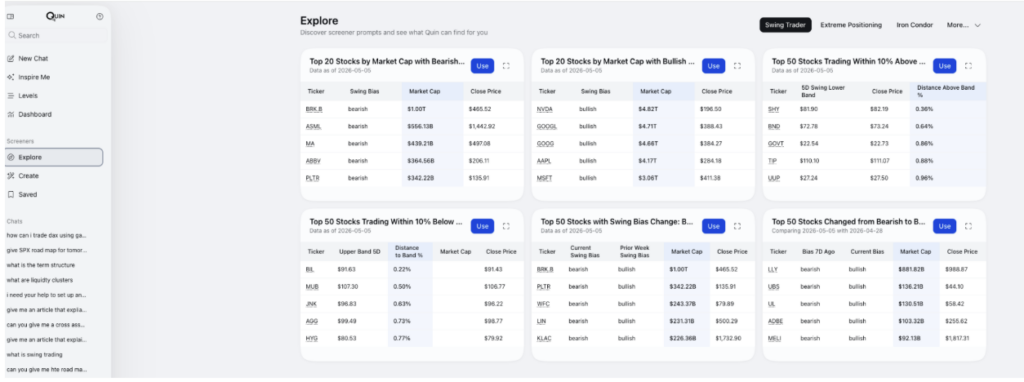The image size is (1024, 382).
Task: Open chat 'can you give me a cross ass...'
Action: coord(46,325)
